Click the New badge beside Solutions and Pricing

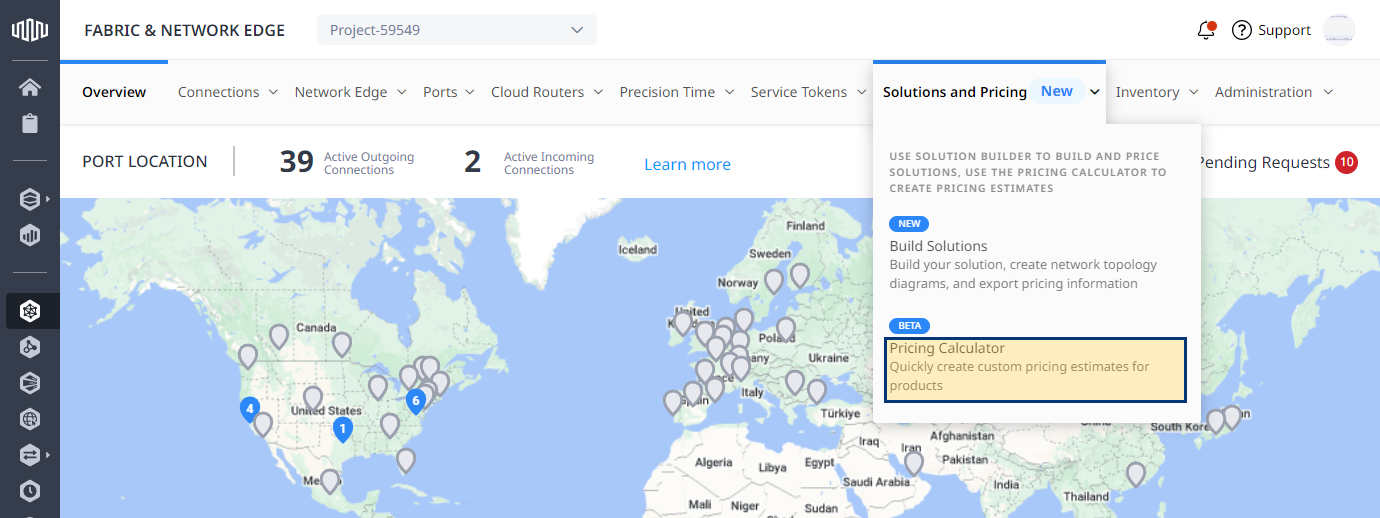1057,91
